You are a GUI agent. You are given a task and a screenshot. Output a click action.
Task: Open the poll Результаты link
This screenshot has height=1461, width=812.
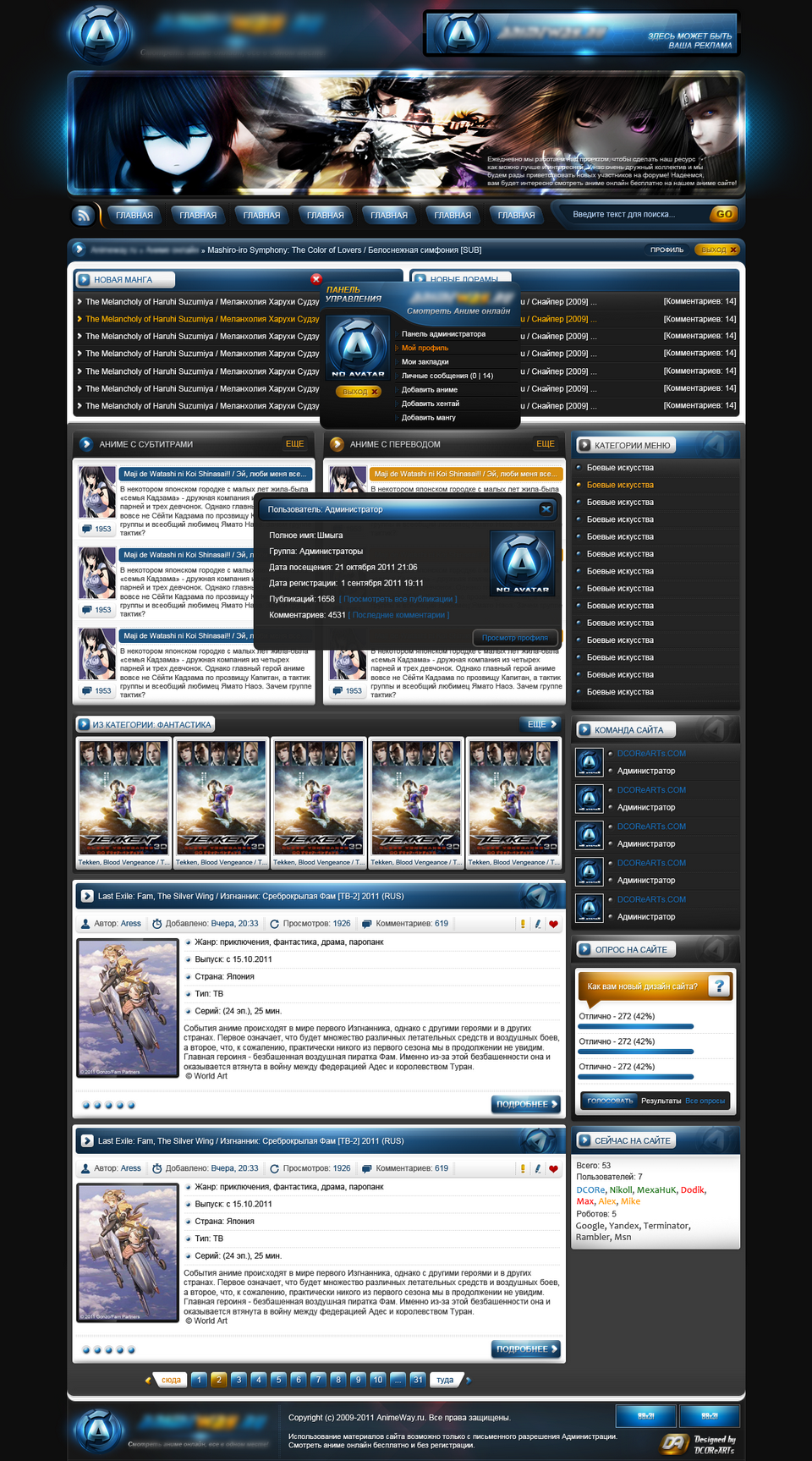tap(661, 1101)
